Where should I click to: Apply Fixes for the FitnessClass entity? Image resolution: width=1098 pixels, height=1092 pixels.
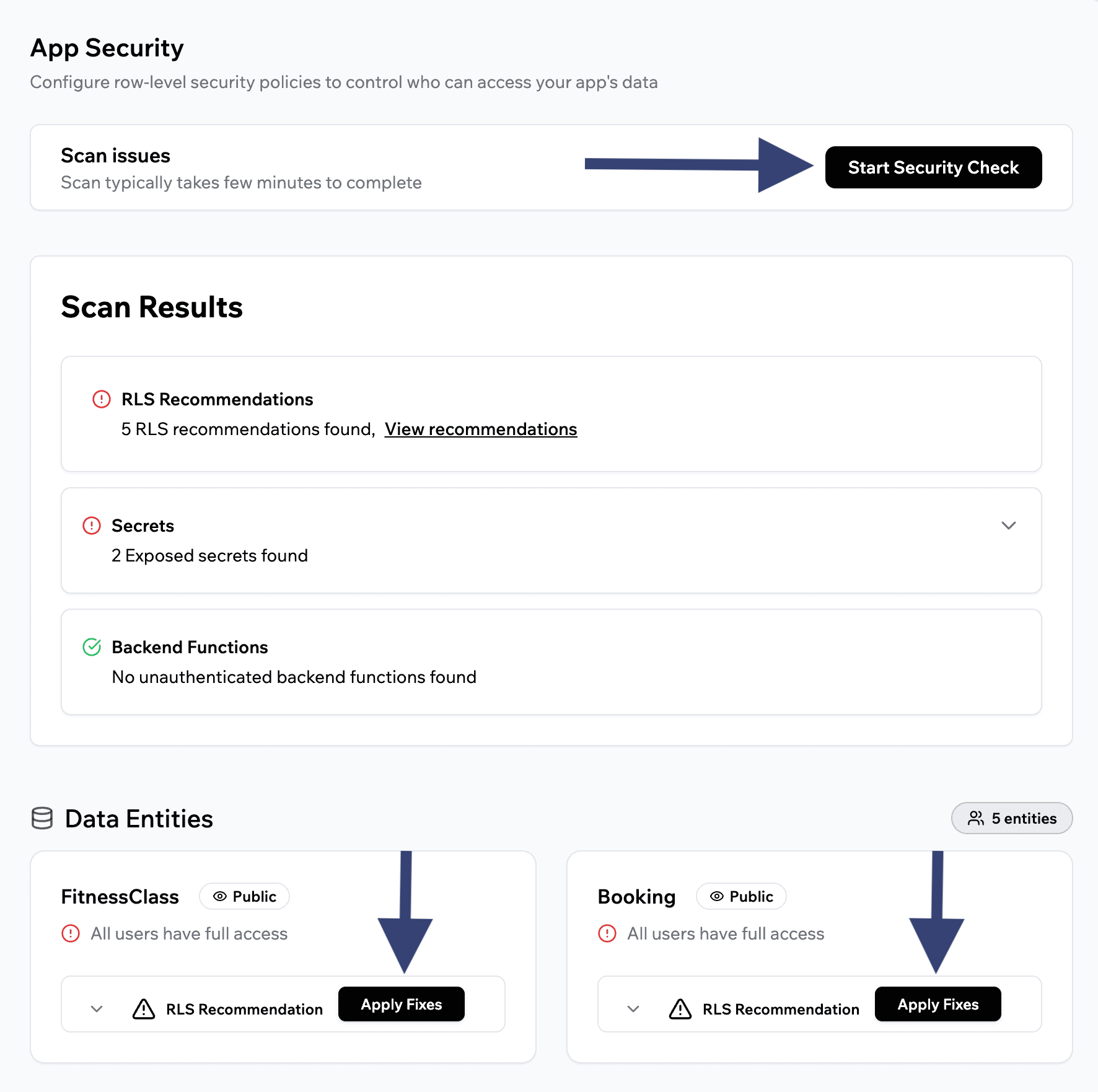402,1004
